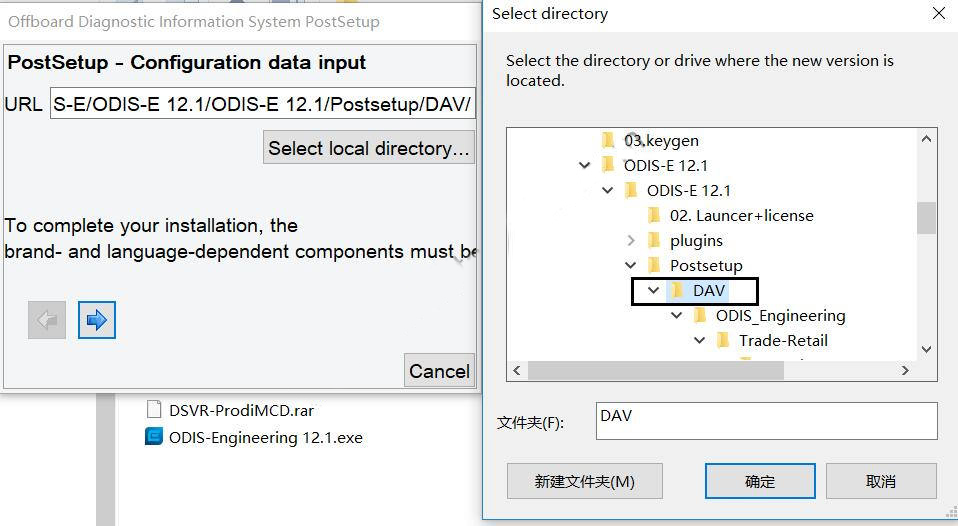Click the tree's vertical scrollbar down arrow
This screenshot has height=526, width=958.
(927, 349)
